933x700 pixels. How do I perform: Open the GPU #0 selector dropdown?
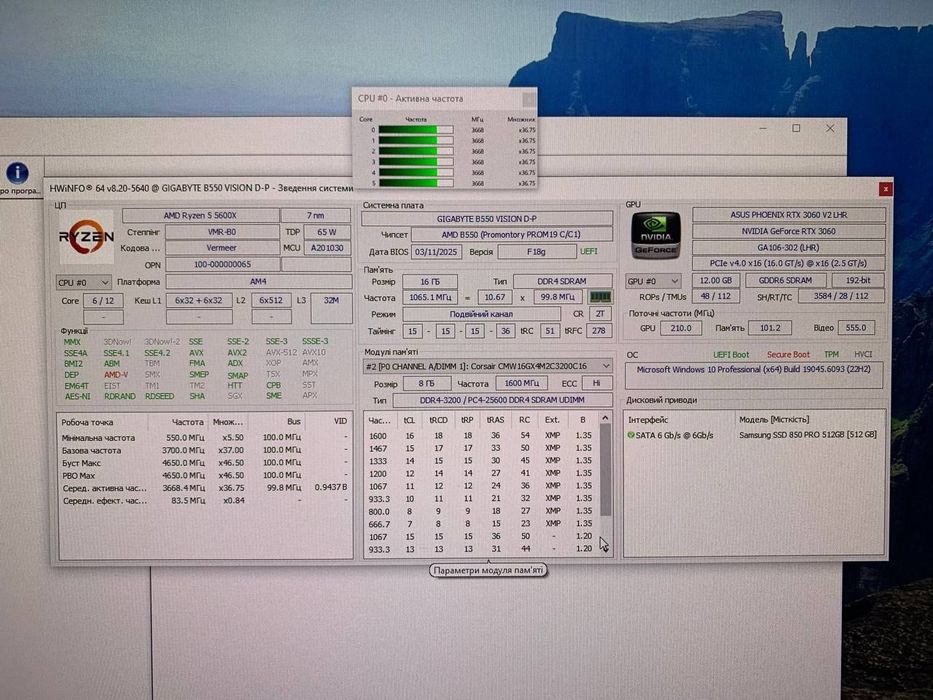coord(653,280)
